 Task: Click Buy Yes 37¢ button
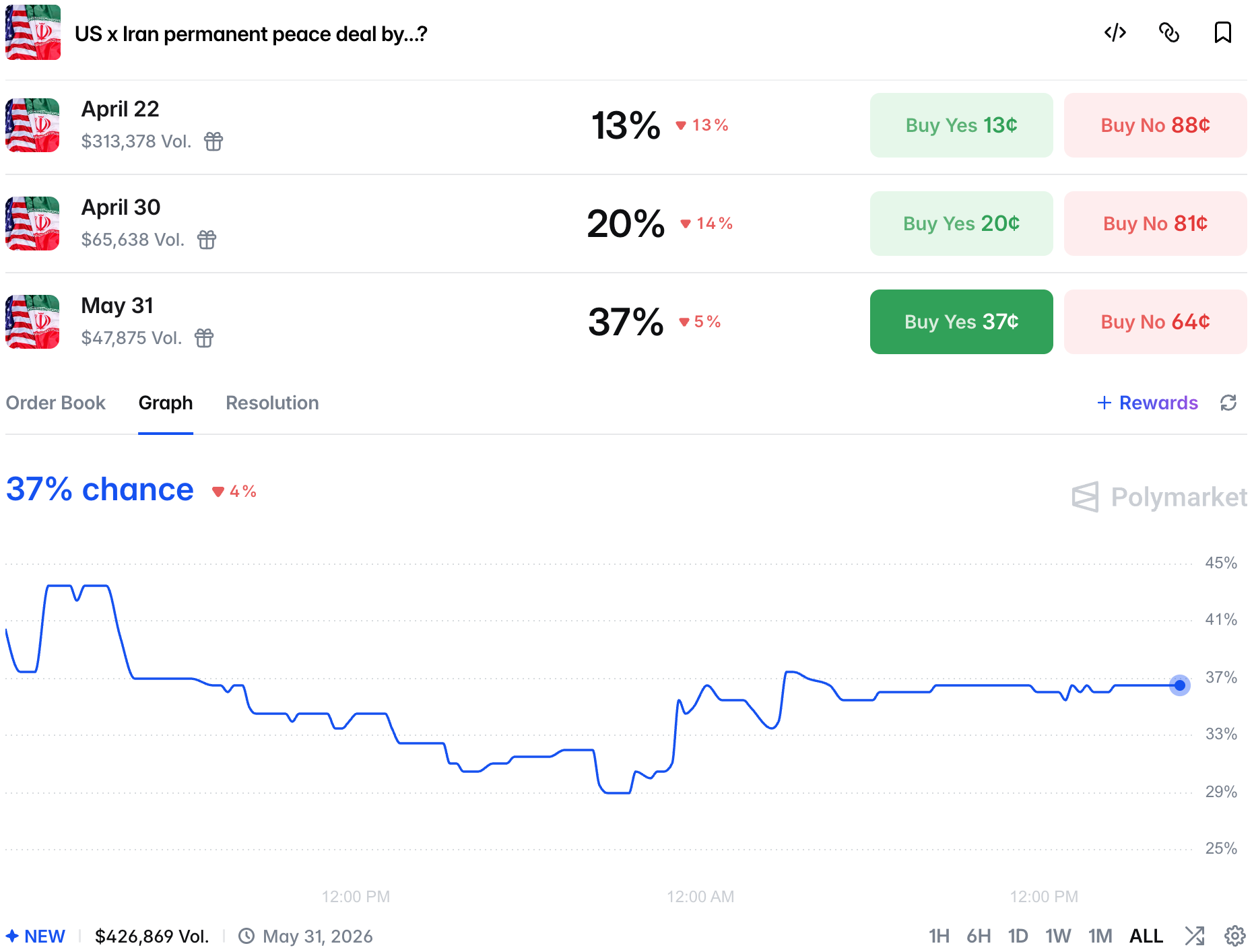[961, 322]
